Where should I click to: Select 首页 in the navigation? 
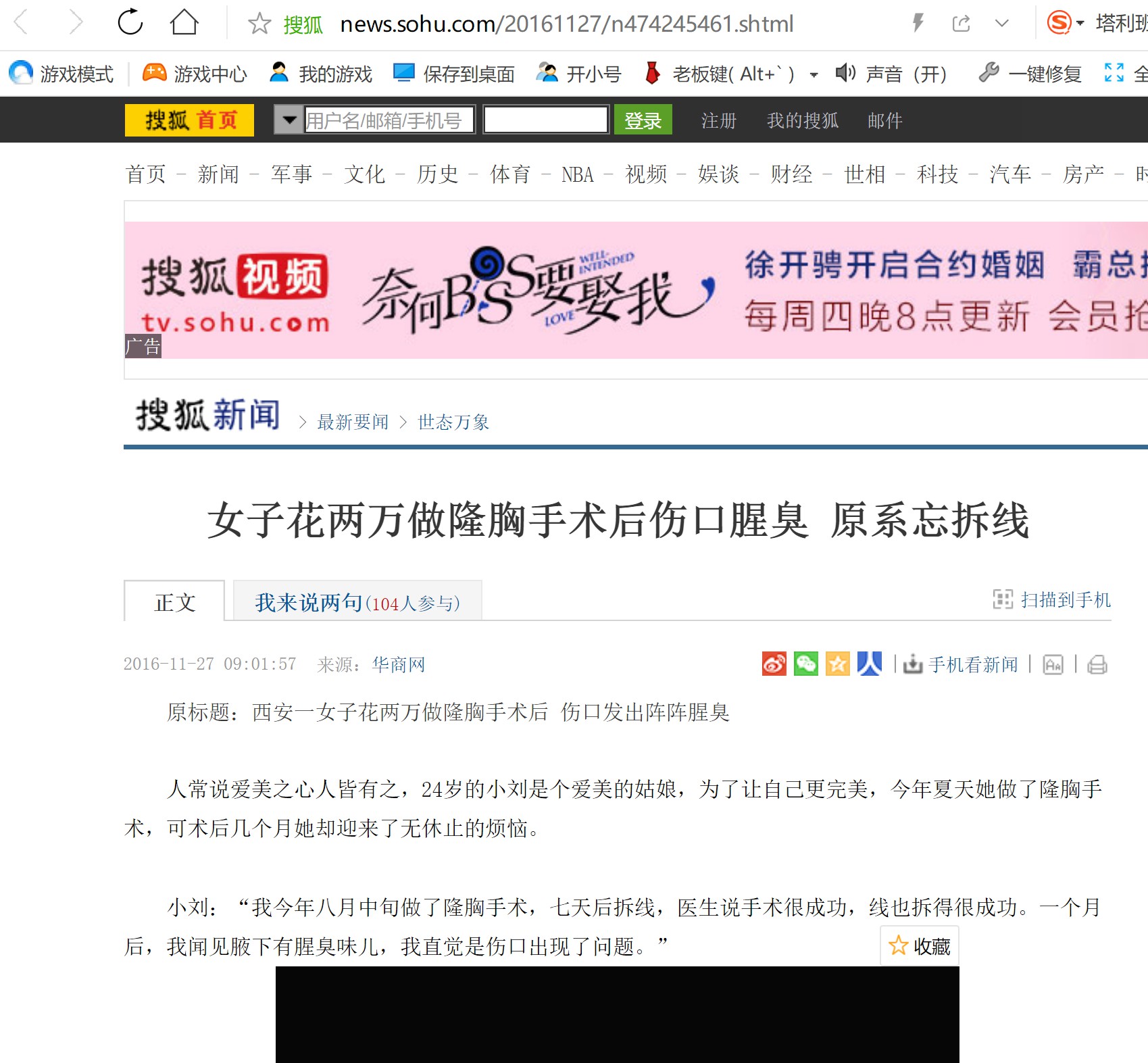146,174
